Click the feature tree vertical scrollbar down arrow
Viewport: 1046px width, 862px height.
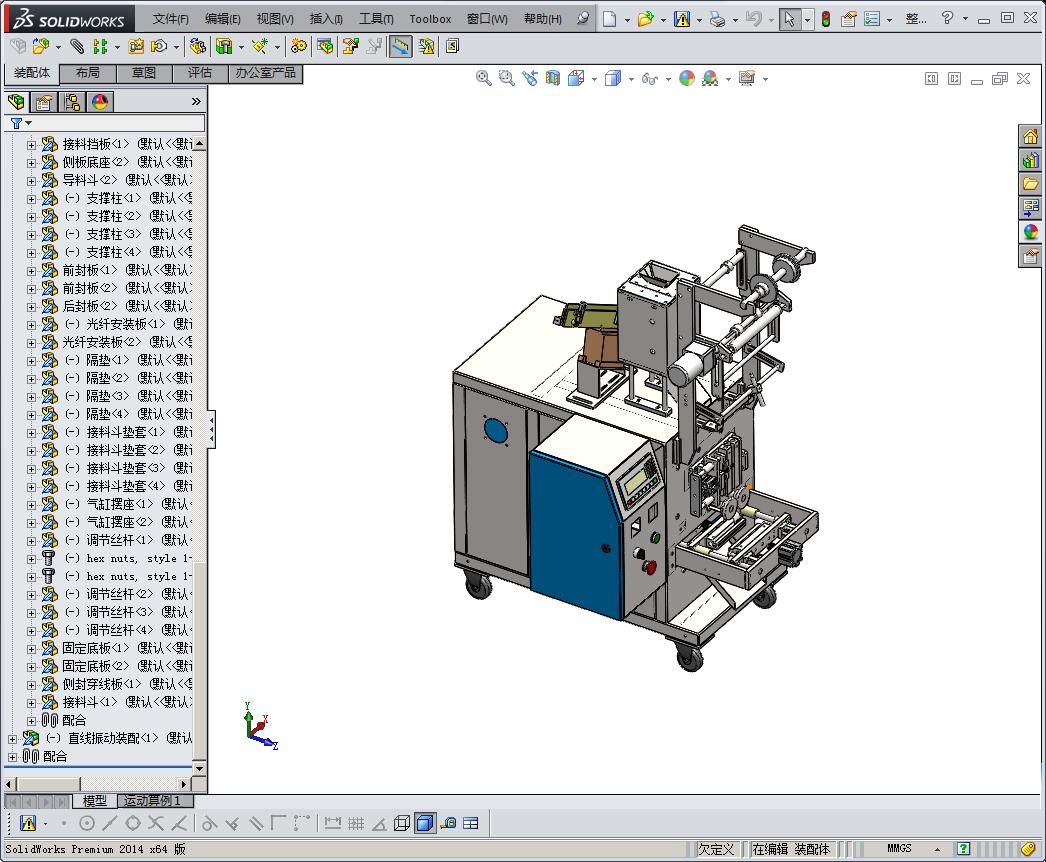199,769
